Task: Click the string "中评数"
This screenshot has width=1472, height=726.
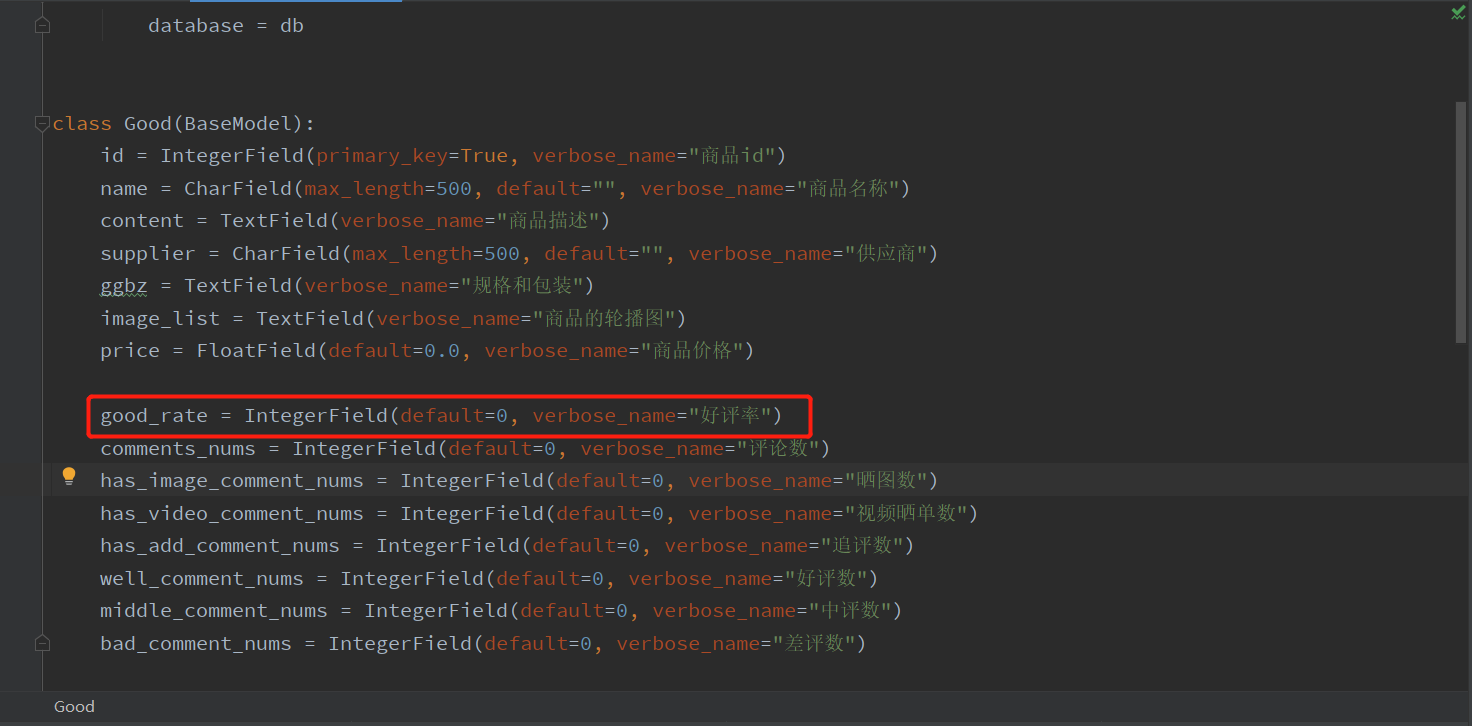Action: point(850,611)
